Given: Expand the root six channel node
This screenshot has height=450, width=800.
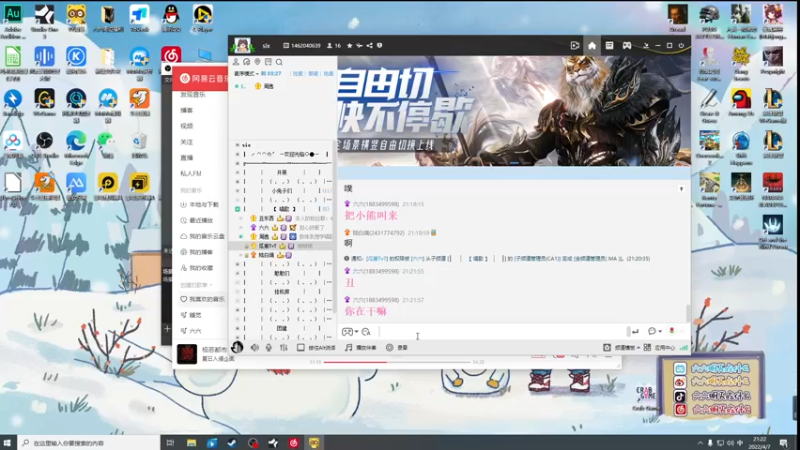Looking at the screenshot, I should tap(237, 145).
